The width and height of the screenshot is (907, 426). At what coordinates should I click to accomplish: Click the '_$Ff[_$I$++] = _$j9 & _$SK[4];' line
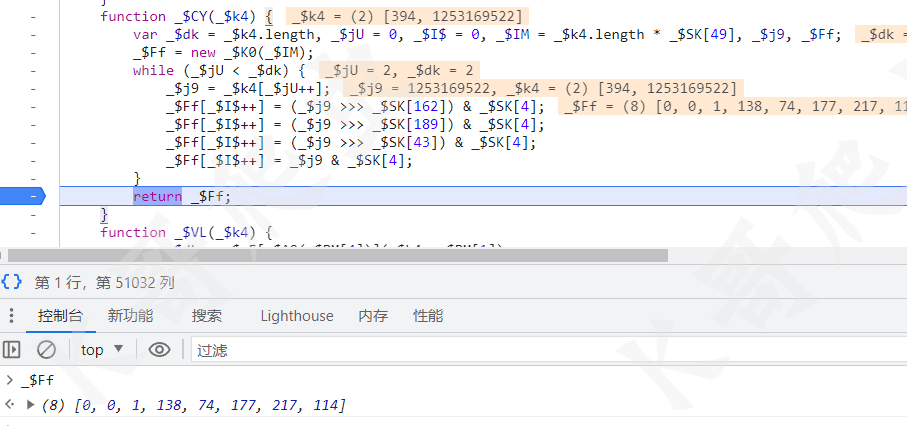(x=289, y=161)
